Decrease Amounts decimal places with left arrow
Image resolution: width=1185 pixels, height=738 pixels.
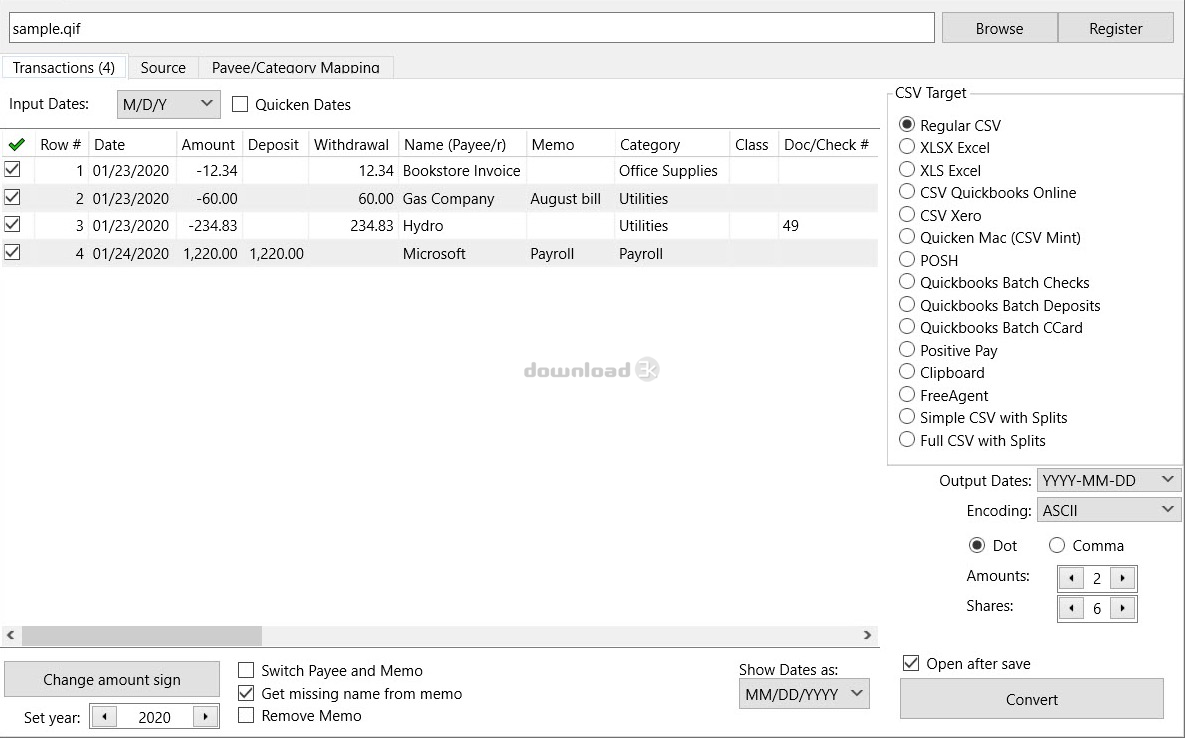tap(1071, 579)
